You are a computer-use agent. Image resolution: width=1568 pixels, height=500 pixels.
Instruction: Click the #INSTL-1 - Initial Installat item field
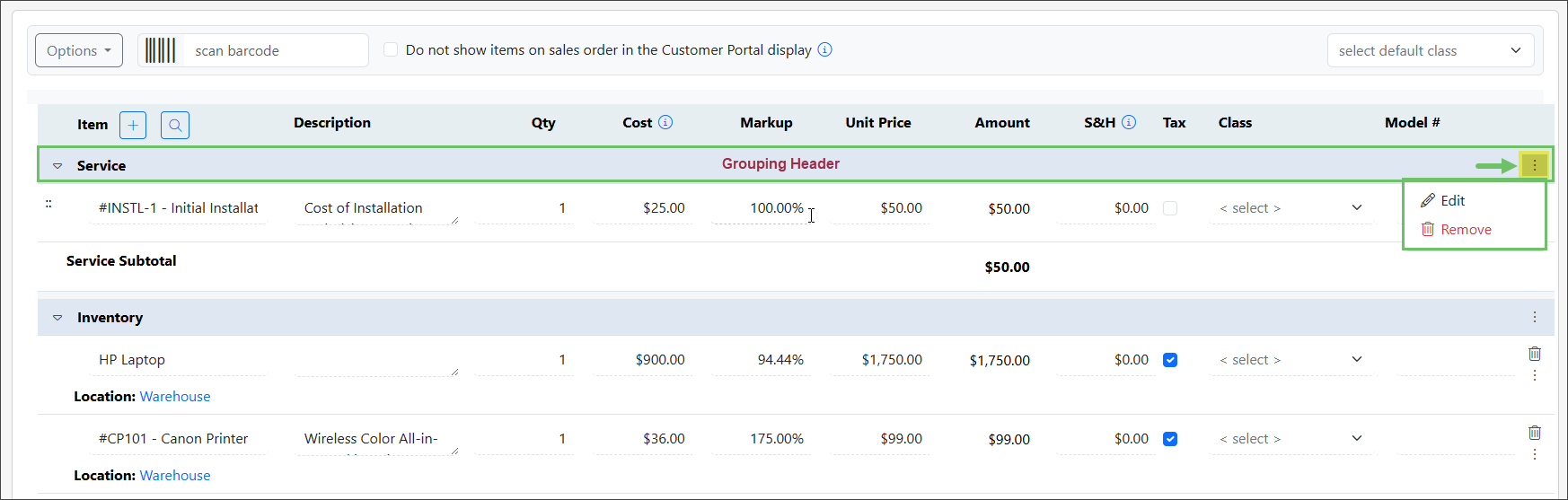click(179, 208)
